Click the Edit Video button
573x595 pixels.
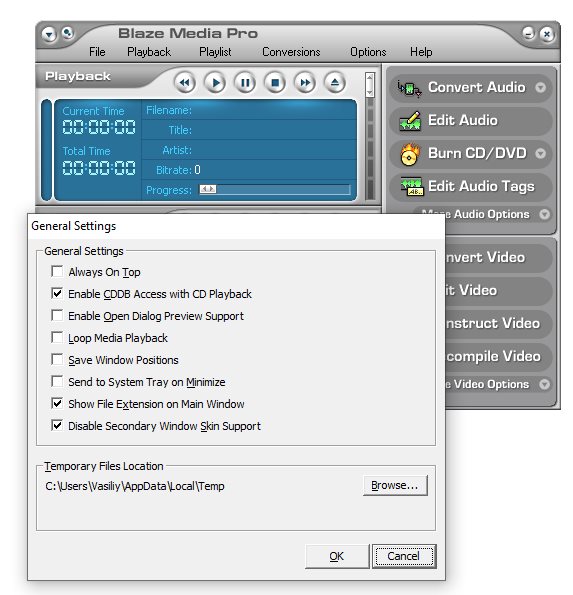coord(498,291)
